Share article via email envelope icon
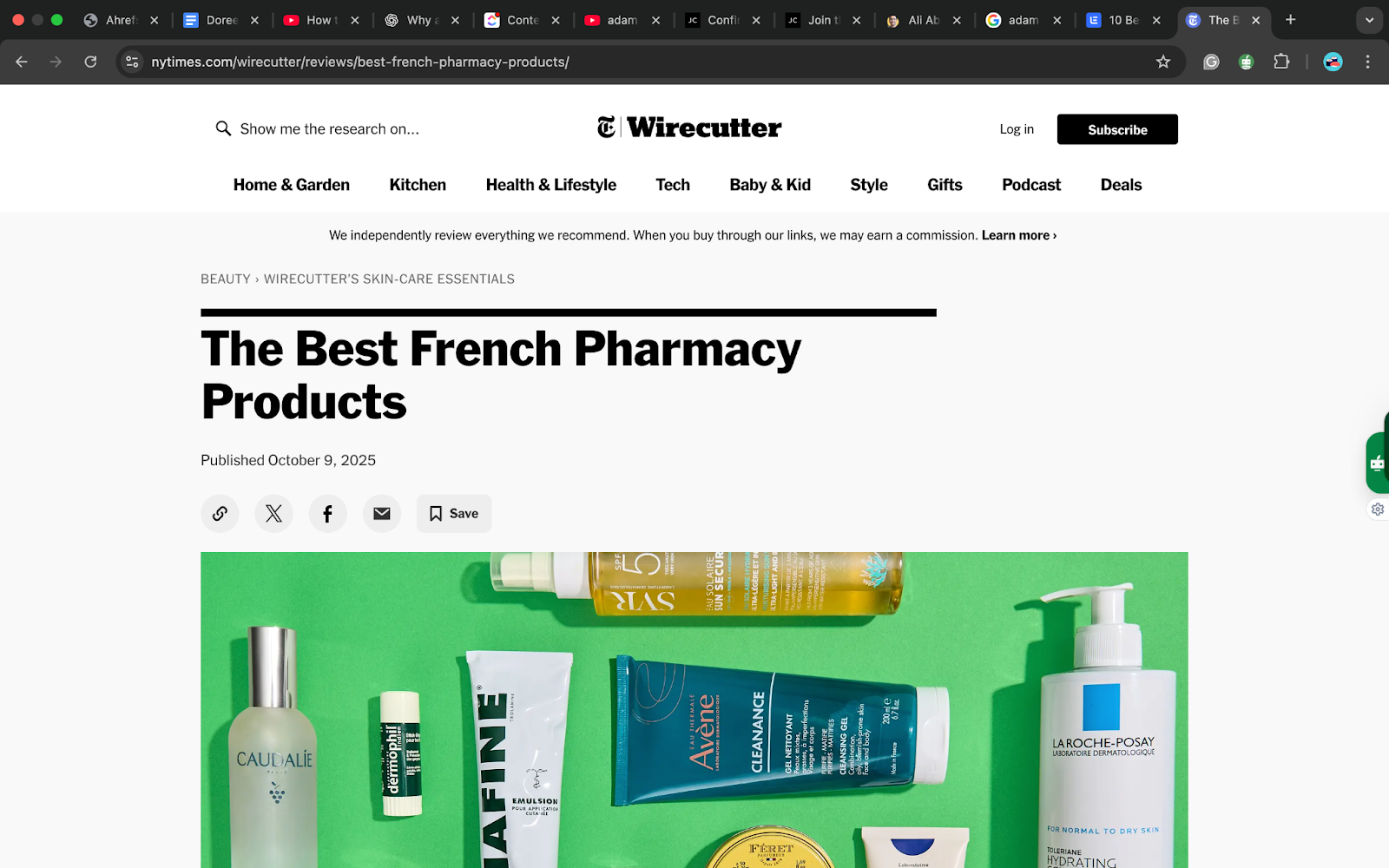This screenshot has height=868, width=1389. coord(381,514)
